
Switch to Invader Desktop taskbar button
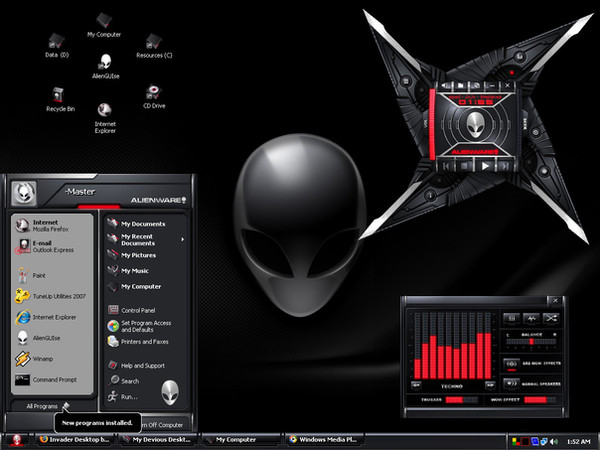click(x=75, y=440)
